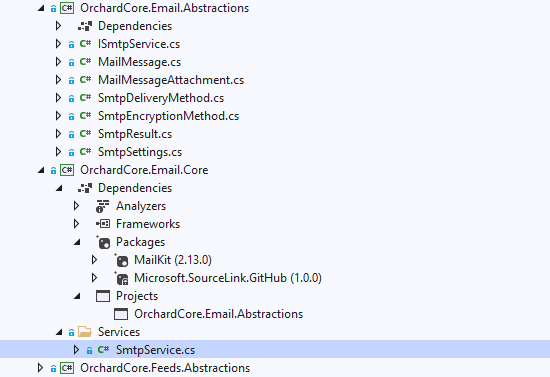This screenshot has height=377, width=550.
Task: Select the SmtpService.cs file name
Action: [x=155, y=350]
